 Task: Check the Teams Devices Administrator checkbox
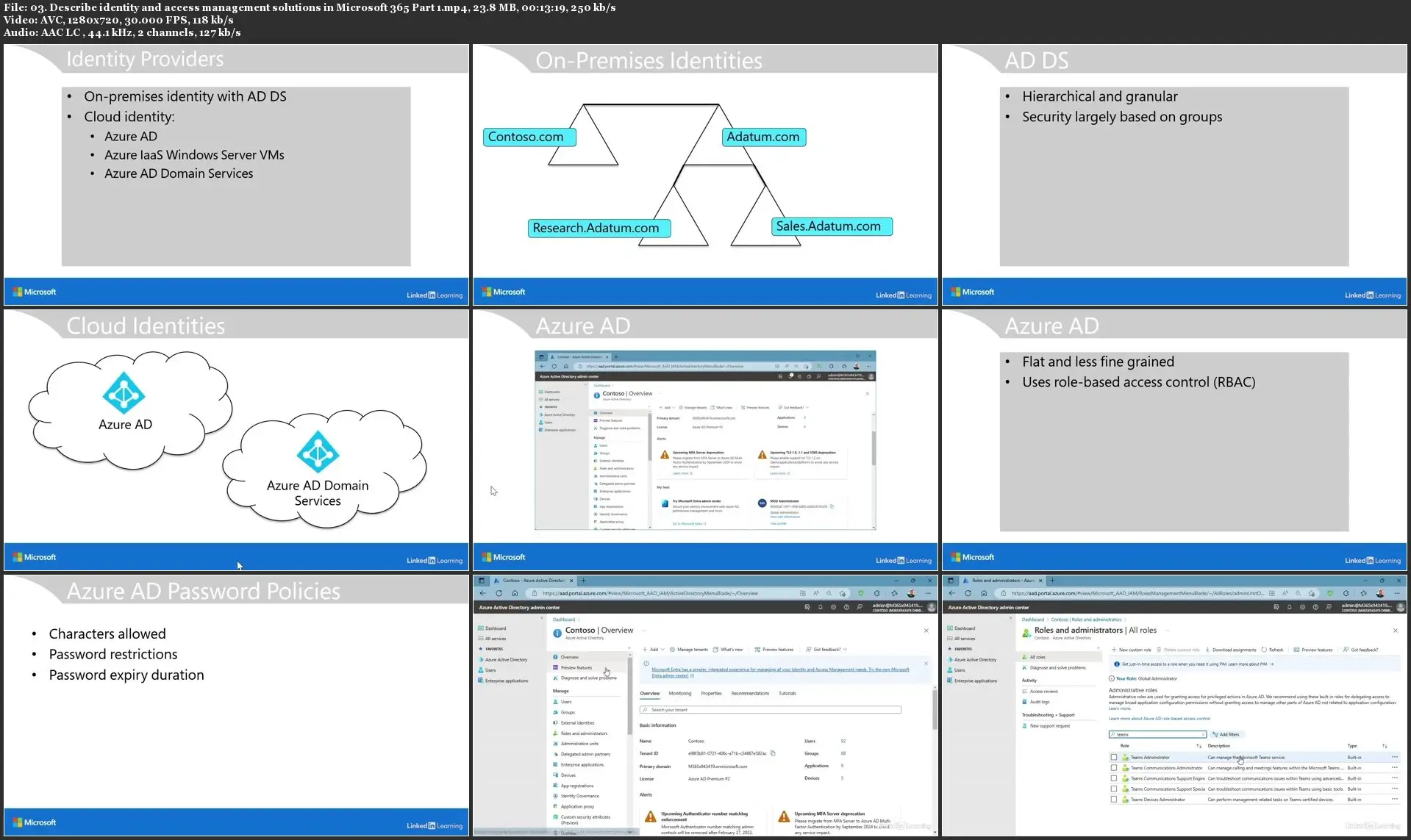tap(1114, 800)
